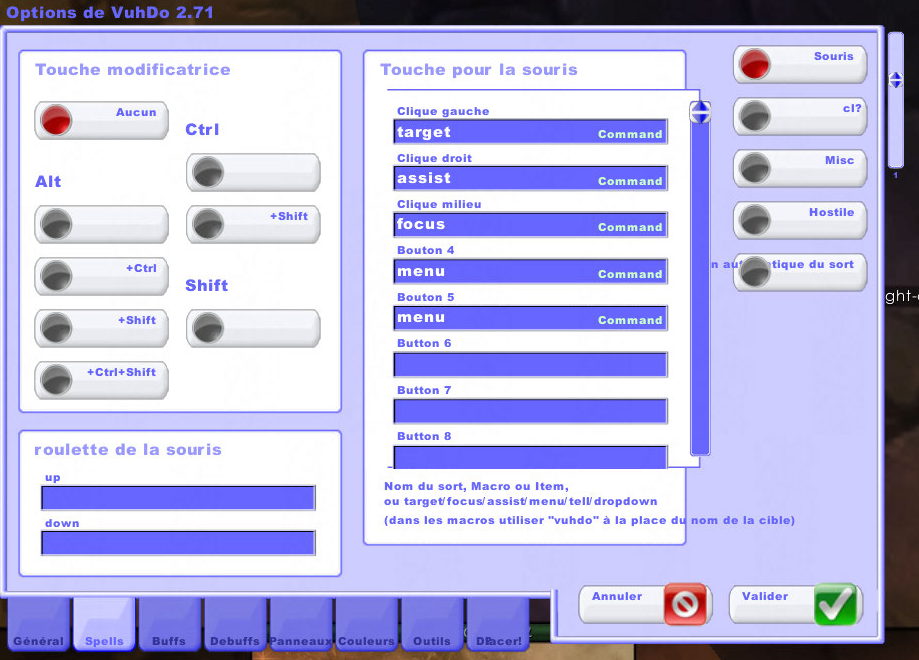The image size is (919, 660).
Task: Go to the Debuffs tab
Action: coord(235,624)
